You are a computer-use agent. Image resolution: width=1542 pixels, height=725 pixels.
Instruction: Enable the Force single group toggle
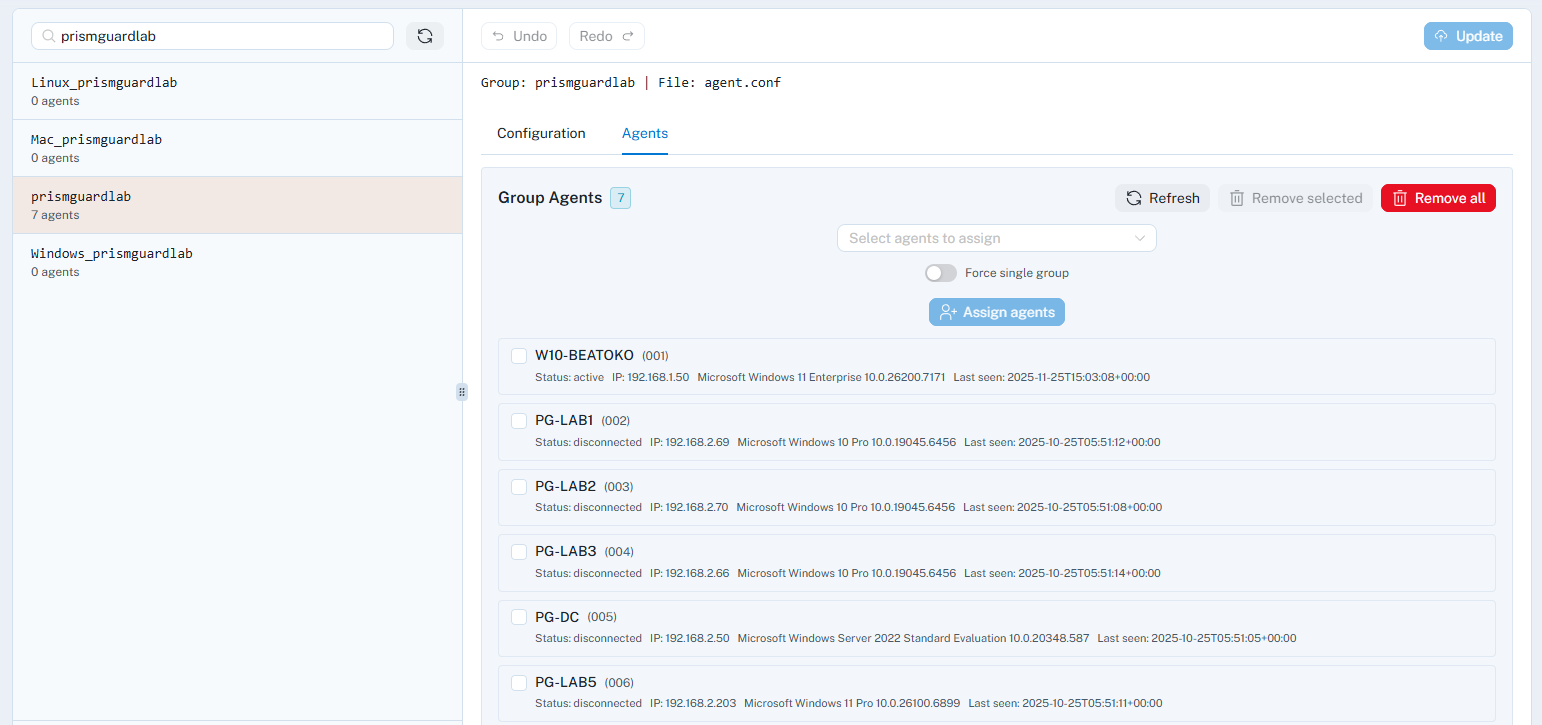[x=940, y=272]
